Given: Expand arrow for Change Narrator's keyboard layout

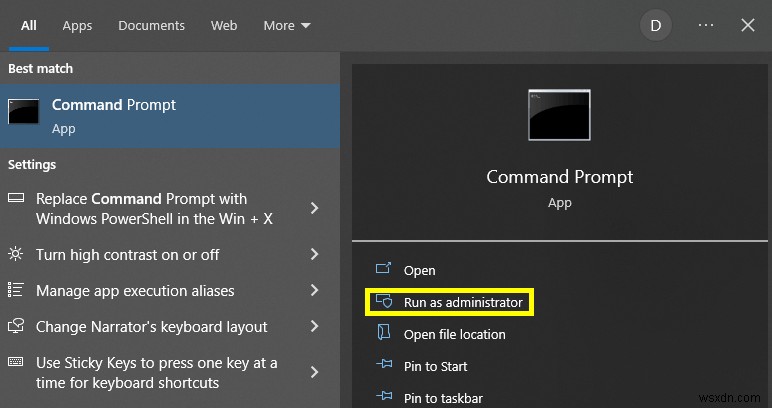Looking at the screenshot, I should point(314,327).
